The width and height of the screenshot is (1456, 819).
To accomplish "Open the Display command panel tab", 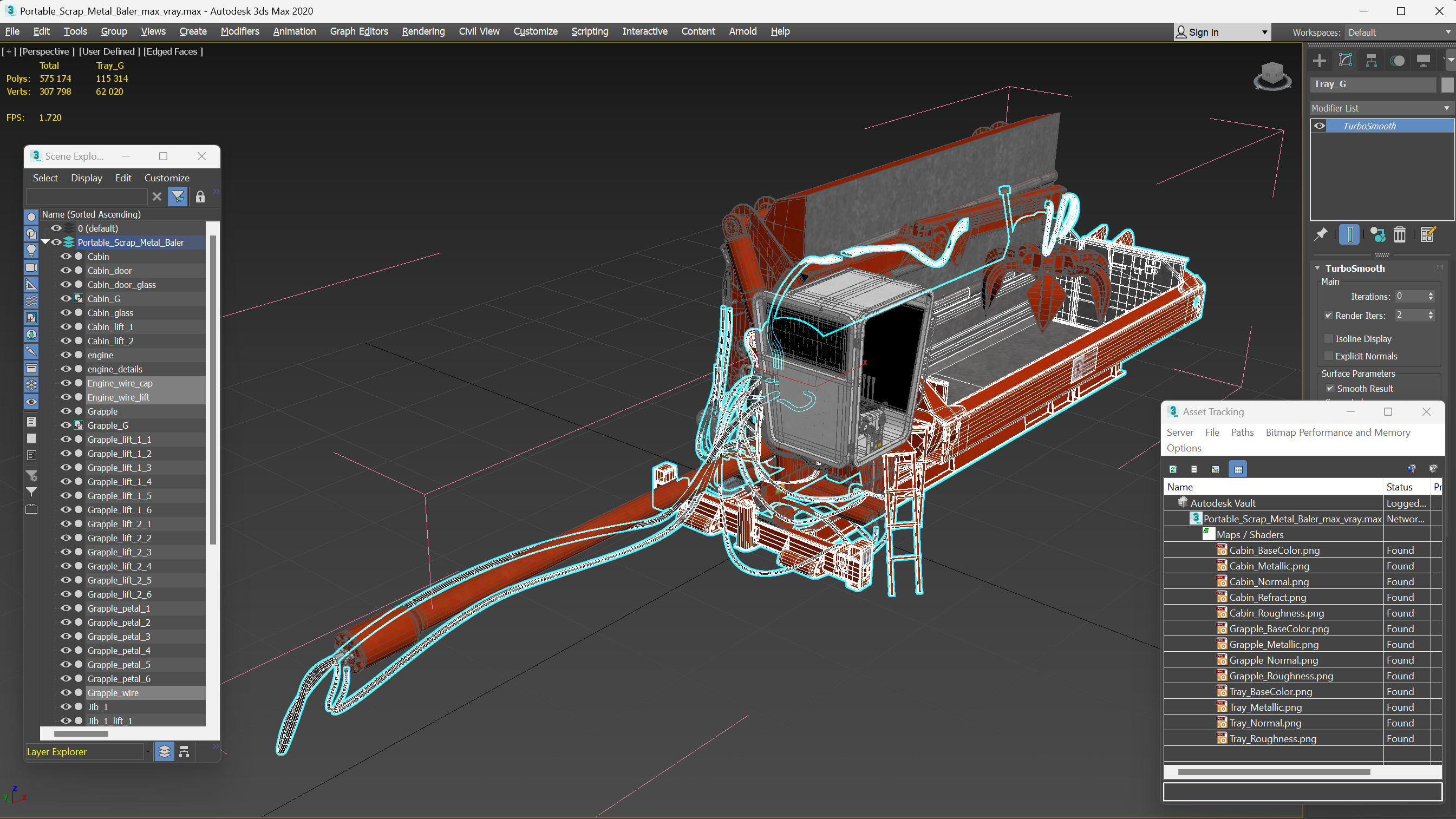I will [x=1423, y=61].
